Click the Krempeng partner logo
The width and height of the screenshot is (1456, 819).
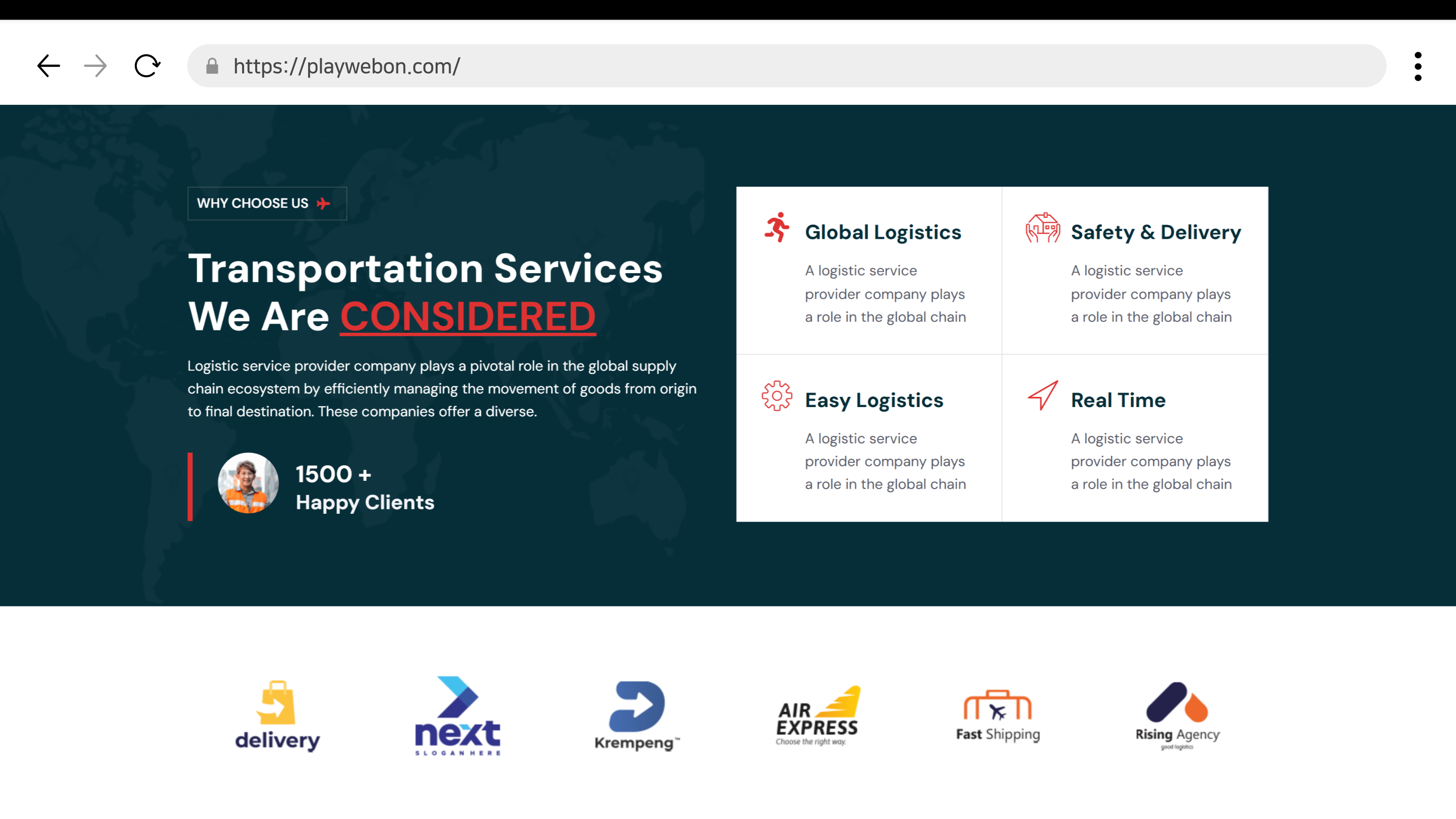pos(637,716)
